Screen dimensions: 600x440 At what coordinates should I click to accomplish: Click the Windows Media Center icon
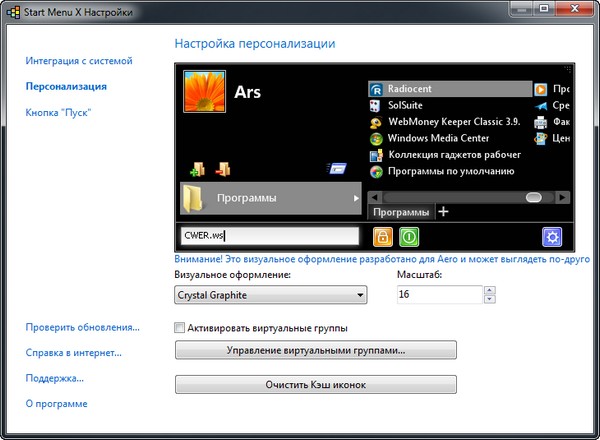[x=376, y=139]
